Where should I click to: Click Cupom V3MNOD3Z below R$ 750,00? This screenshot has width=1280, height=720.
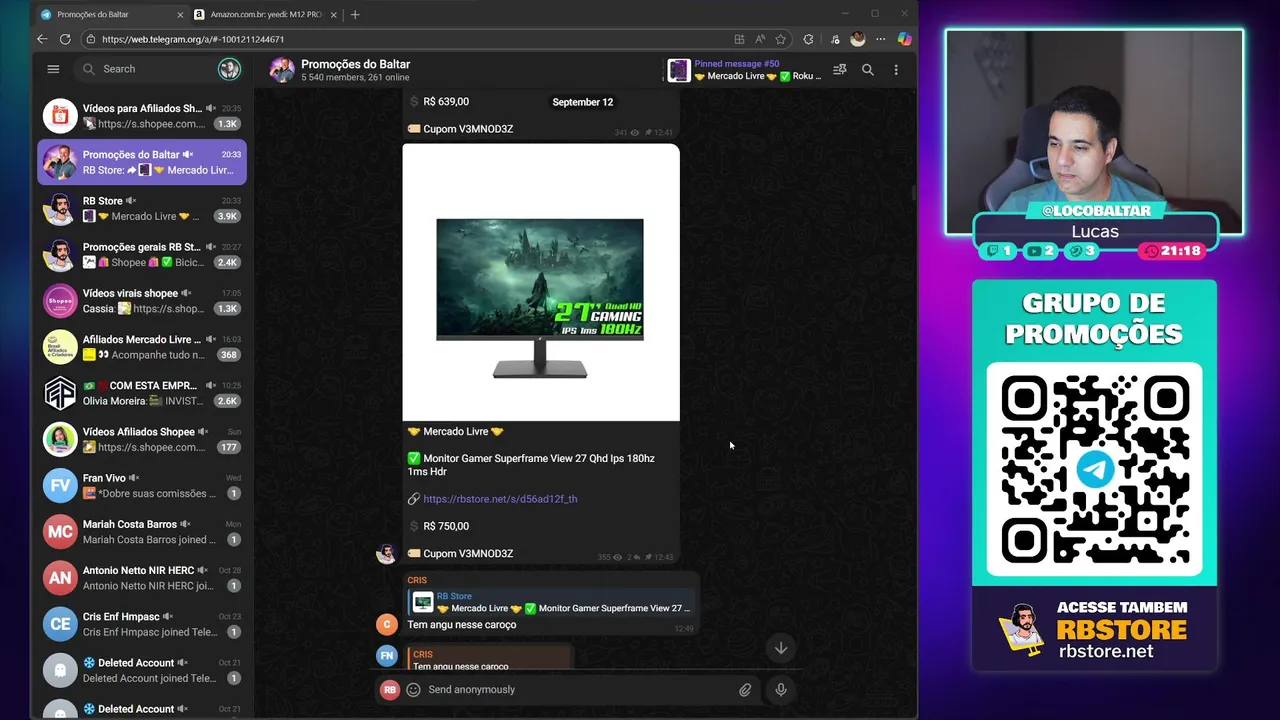468,553
